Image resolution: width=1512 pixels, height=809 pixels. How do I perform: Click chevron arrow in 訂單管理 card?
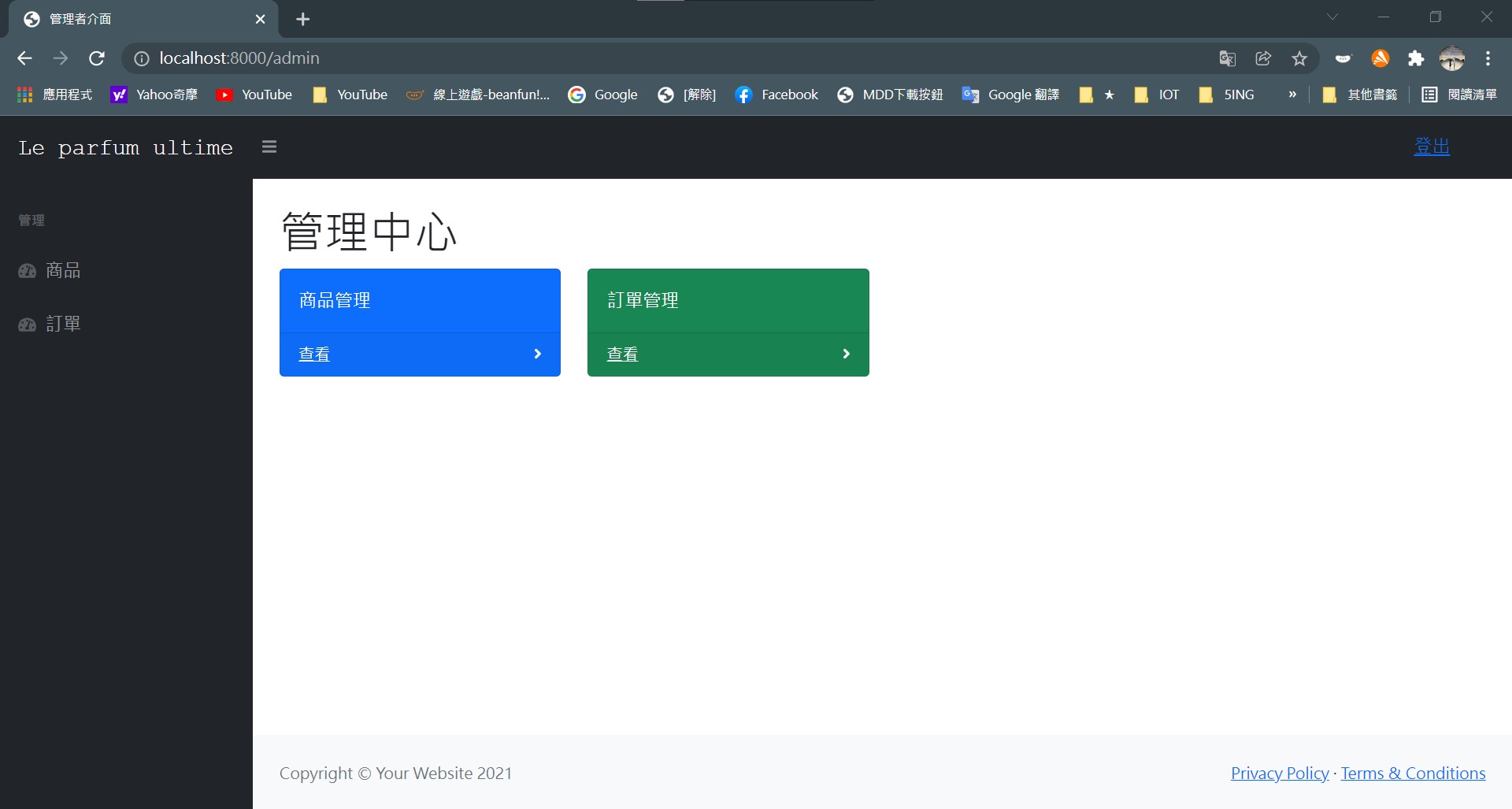pyautogui.click(x=847, y=354)
